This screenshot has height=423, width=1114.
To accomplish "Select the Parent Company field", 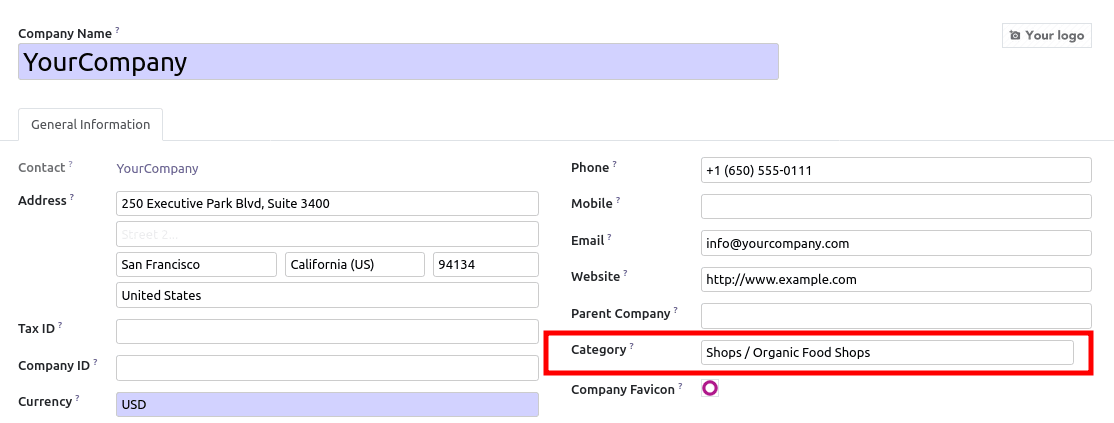I will 896,316.
